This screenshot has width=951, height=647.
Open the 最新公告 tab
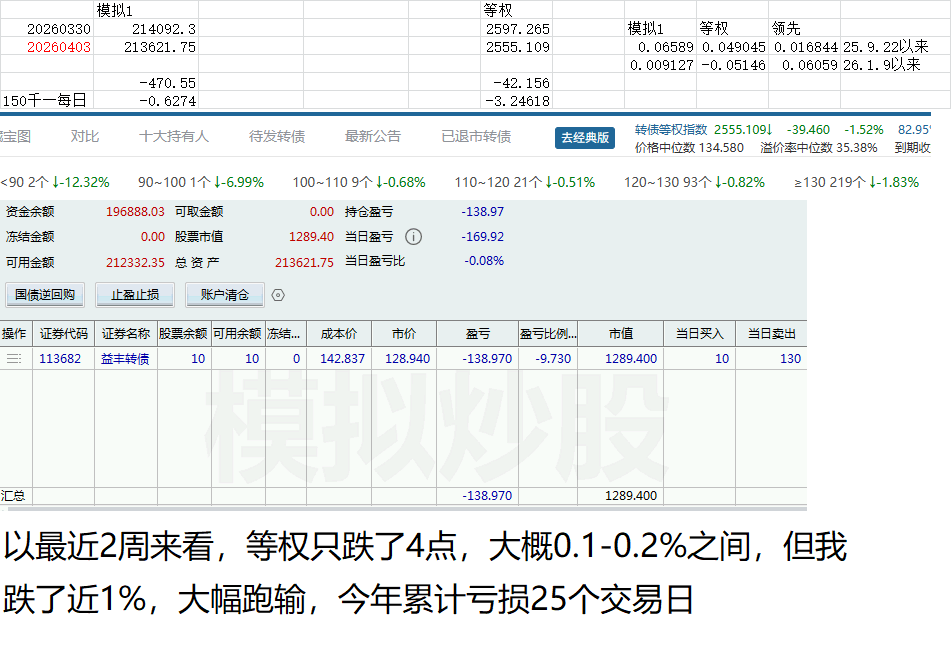[x=373, y=137]
